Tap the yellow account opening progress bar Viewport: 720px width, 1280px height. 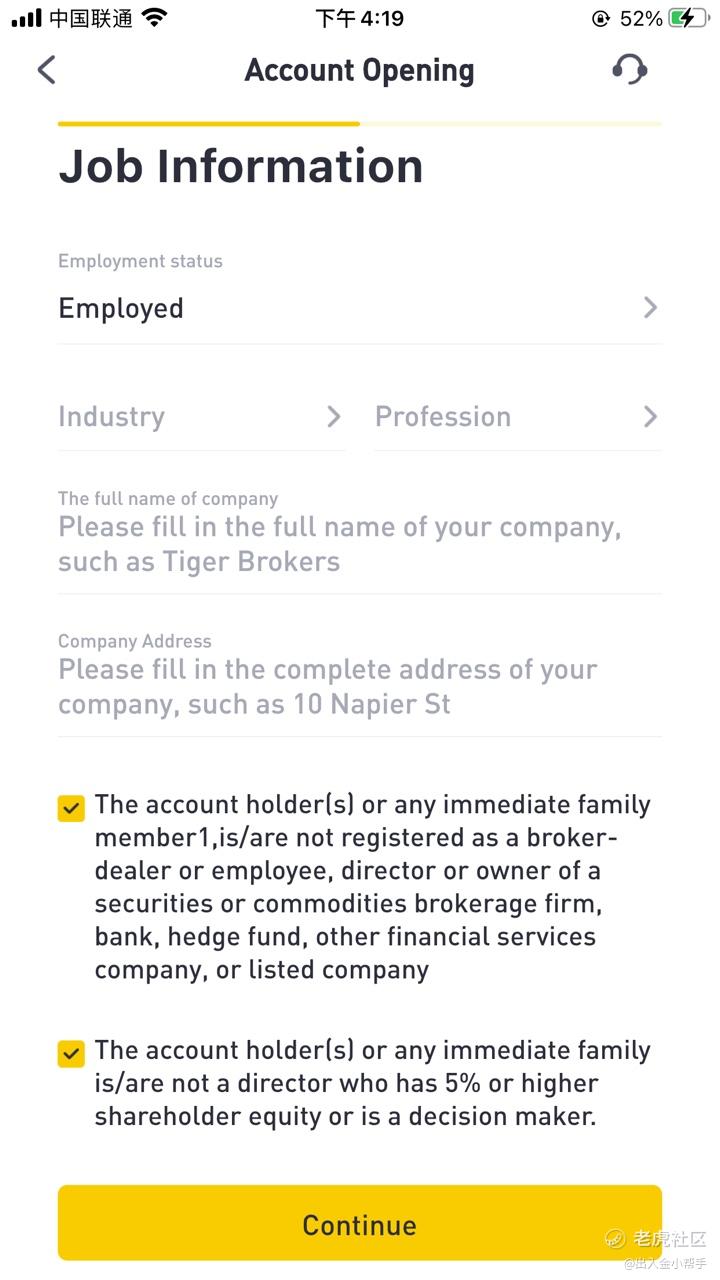click(208, 124)
